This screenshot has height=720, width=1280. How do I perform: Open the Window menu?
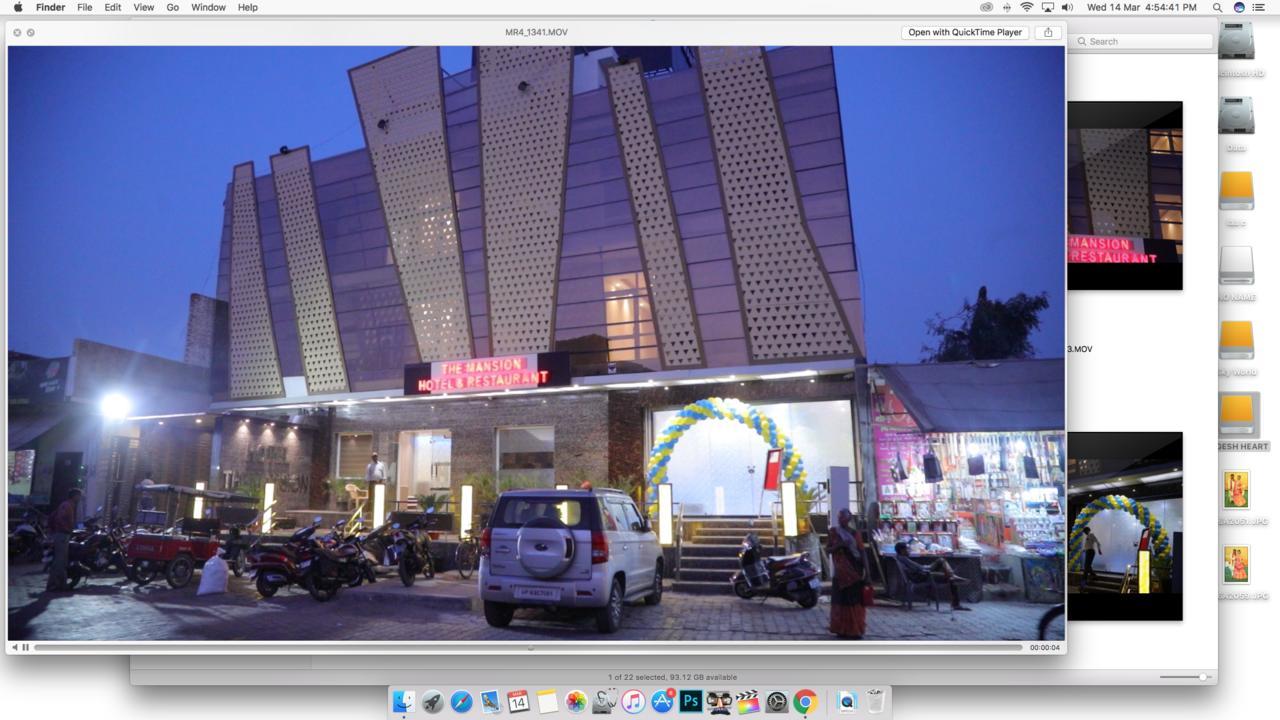coord(208,7)
